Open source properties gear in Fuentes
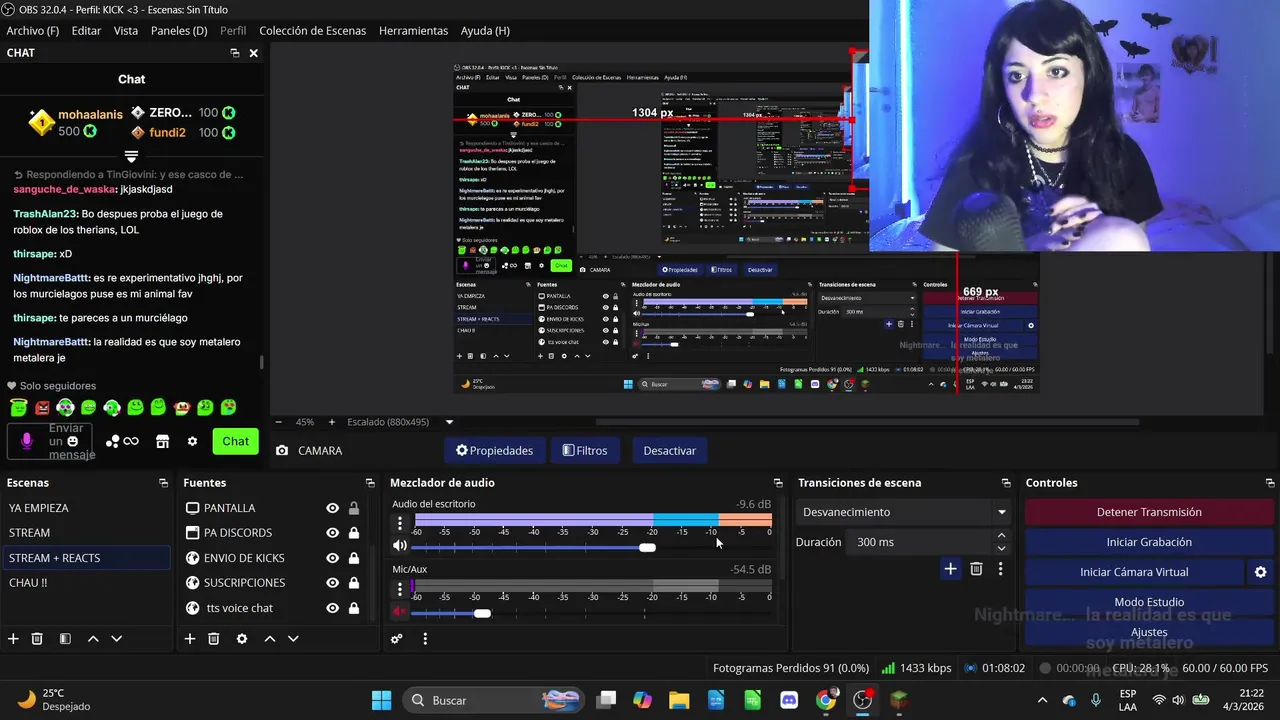Viewport: 1280px width, 720px height. point(241,639)
